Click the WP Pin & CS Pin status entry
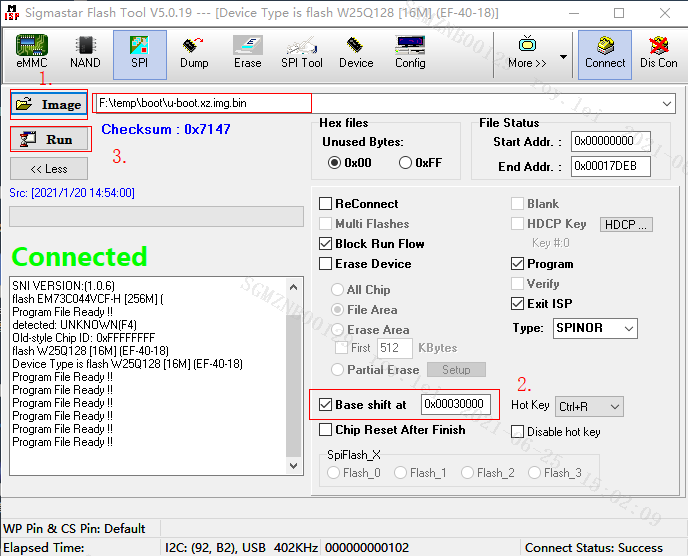This screenshot has width=688, height=556. pos(74,528)
